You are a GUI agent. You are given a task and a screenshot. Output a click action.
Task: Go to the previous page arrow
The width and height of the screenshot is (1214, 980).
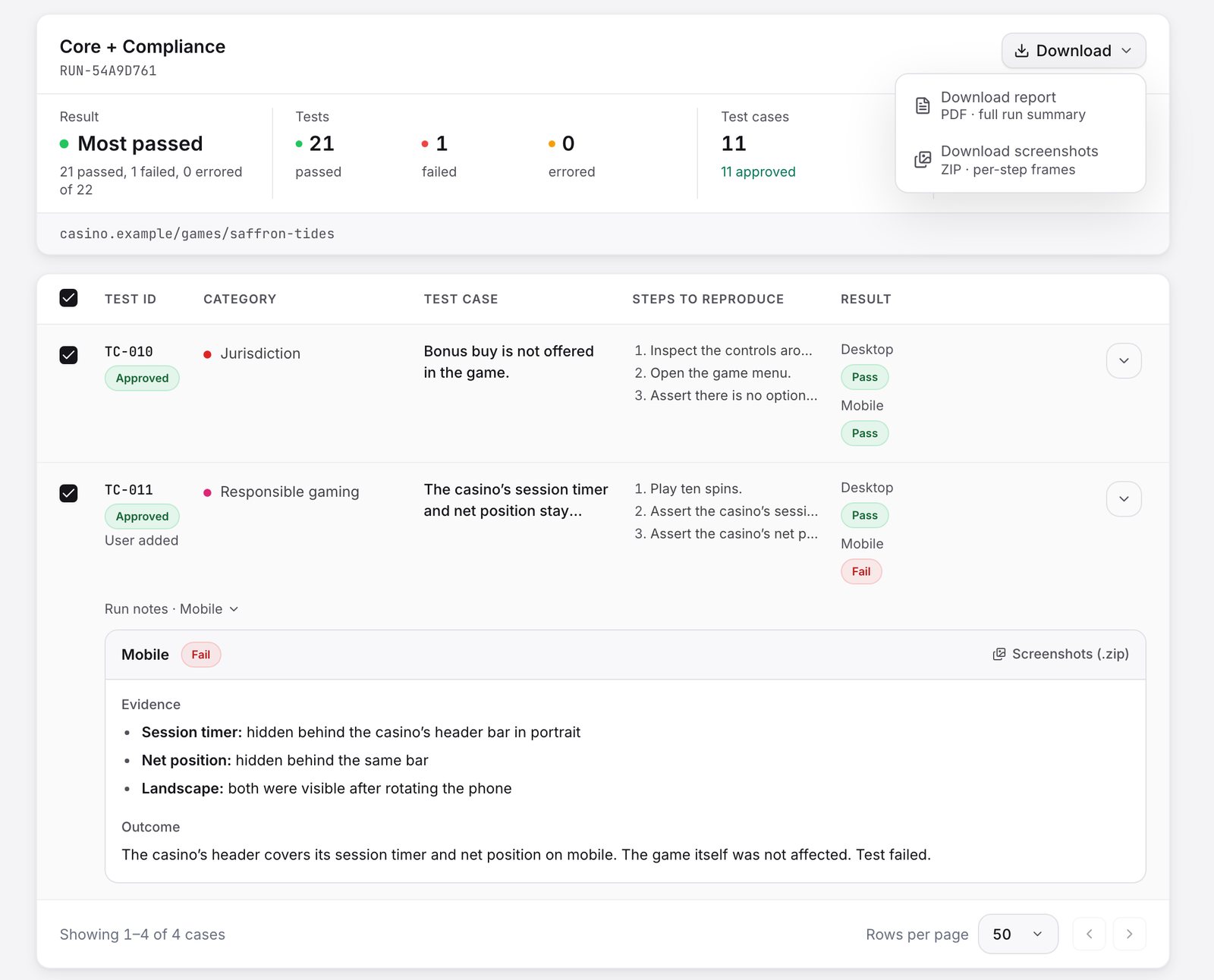click(x=1090, y=934)
